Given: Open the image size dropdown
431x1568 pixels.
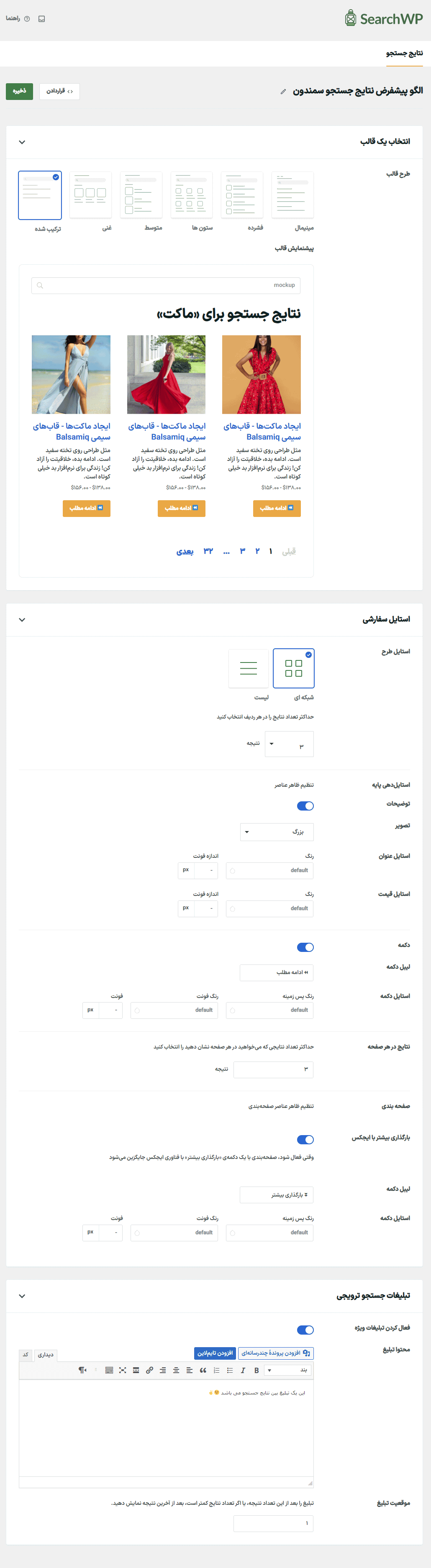Looking at the screenshot, I should pyautogui.click(x=277, y=831).
